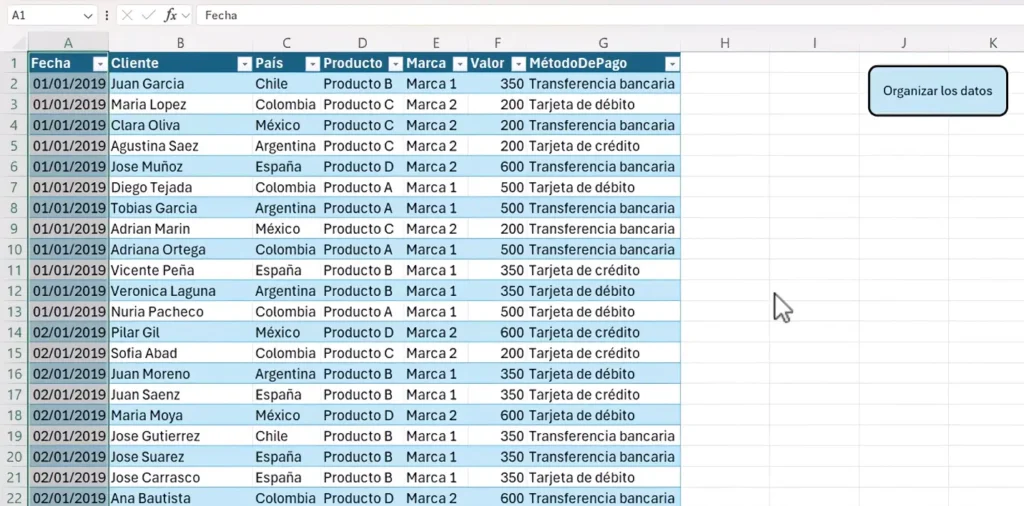Open the Cliente column filter dropdown
Viewport: 1024px width, 506px height.
point(244,64)
